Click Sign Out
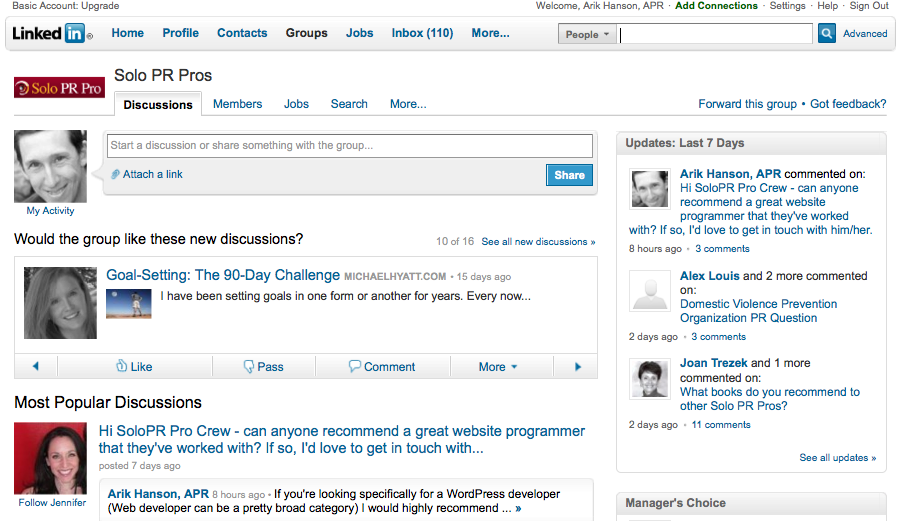Image resolution: width=897 pixels, height=521 pixels. click(x=868, y=6)
